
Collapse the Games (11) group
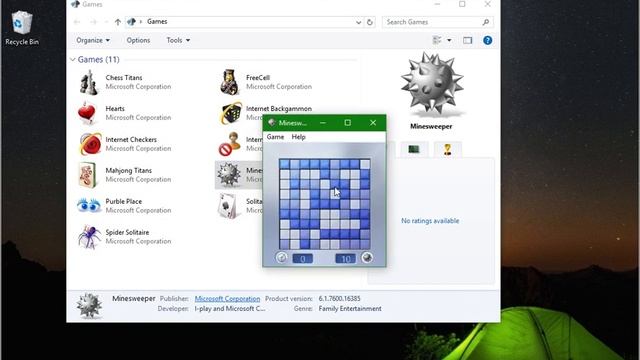(73, 60)
